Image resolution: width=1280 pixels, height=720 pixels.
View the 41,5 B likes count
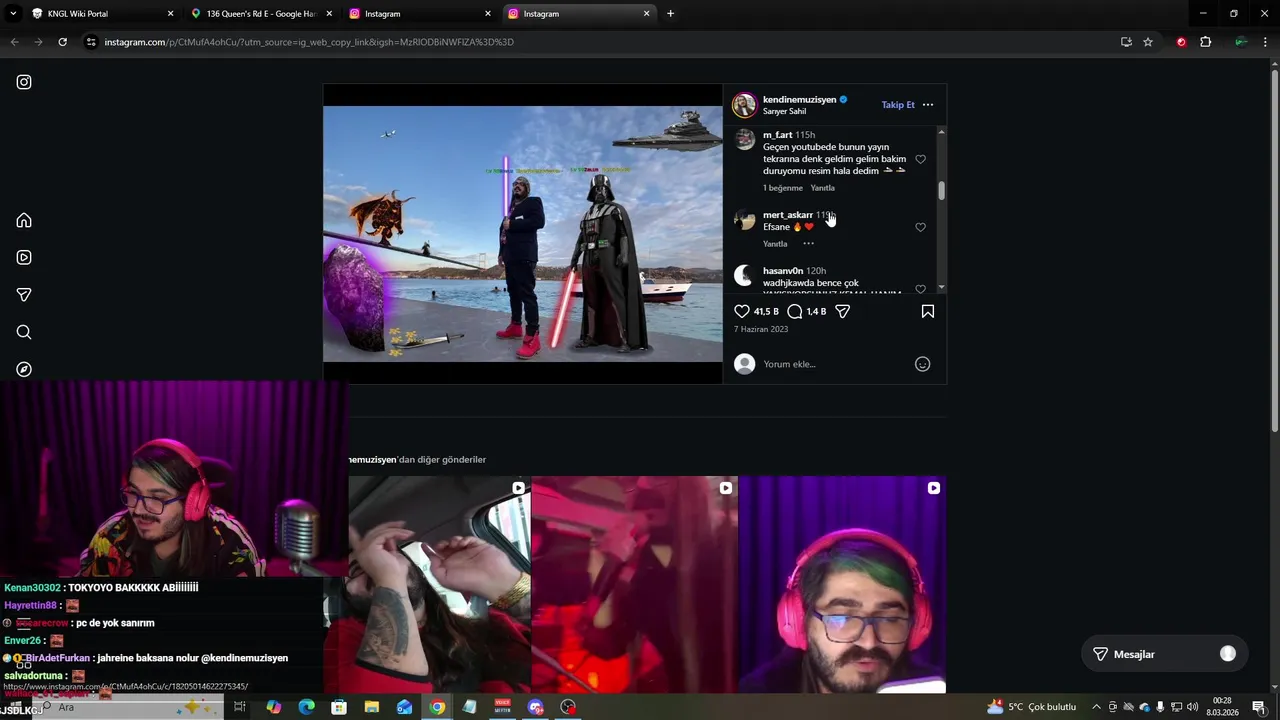coord(766,312)
